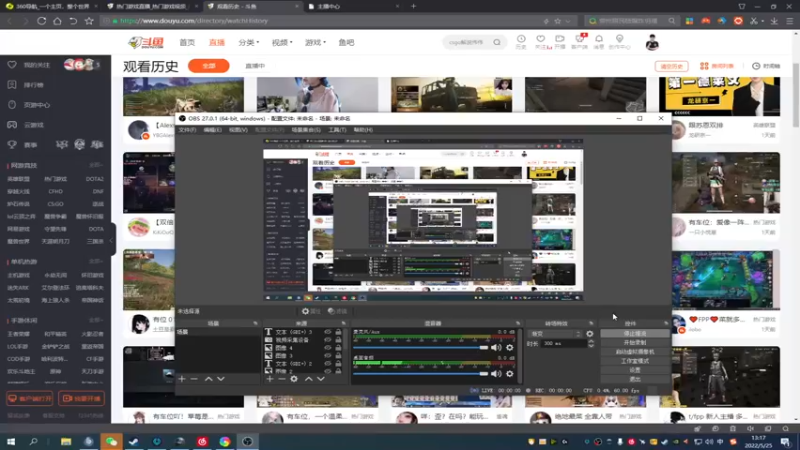Adjust the mic/Aux volume slider

[x=420, y=347]
